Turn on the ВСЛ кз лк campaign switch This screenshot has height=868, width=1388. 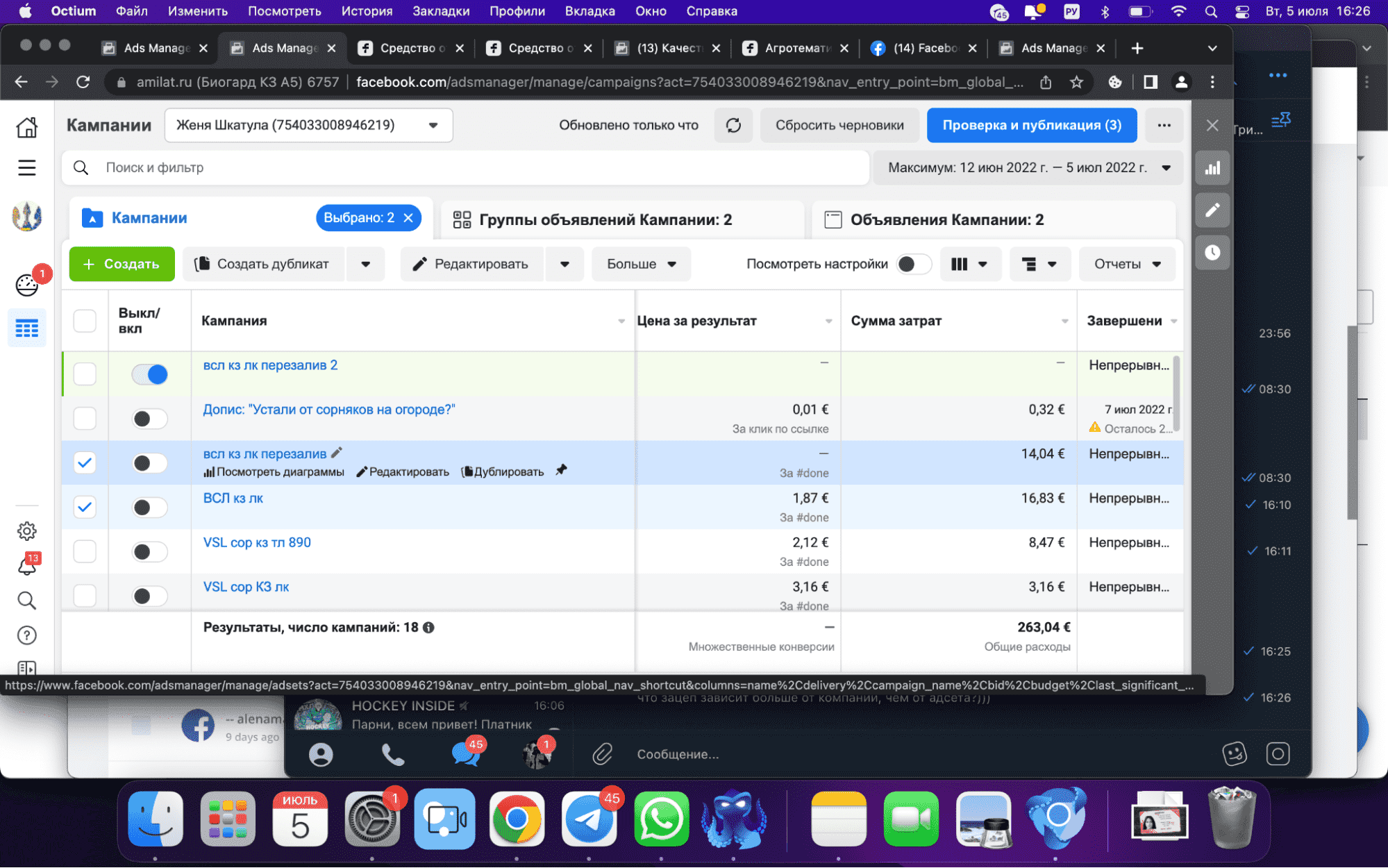pos(150,508)
